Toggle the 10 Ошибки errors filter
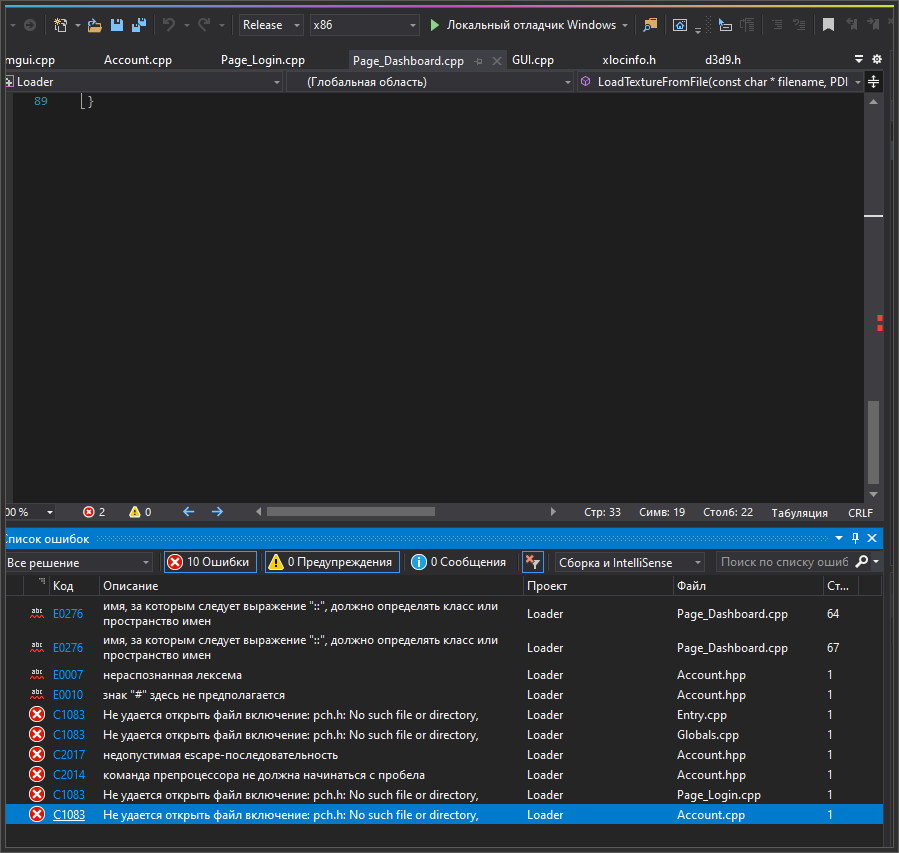Screen dimensions: 899x853 tap(209, 562)
